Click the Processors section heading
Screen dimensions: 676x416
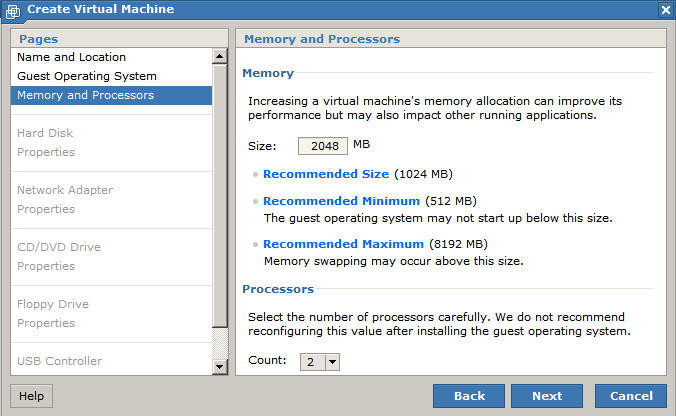[278, 289]
